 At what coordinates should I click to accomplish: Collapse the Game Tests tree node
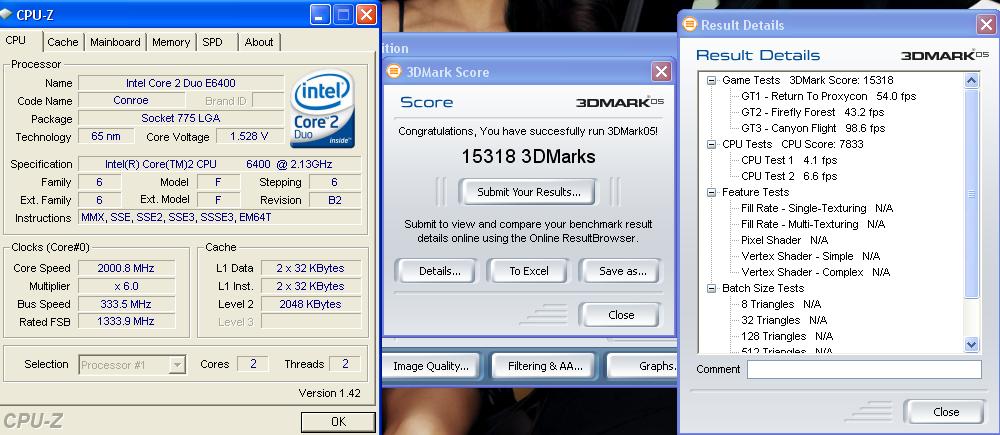click(x=711, y=80)
